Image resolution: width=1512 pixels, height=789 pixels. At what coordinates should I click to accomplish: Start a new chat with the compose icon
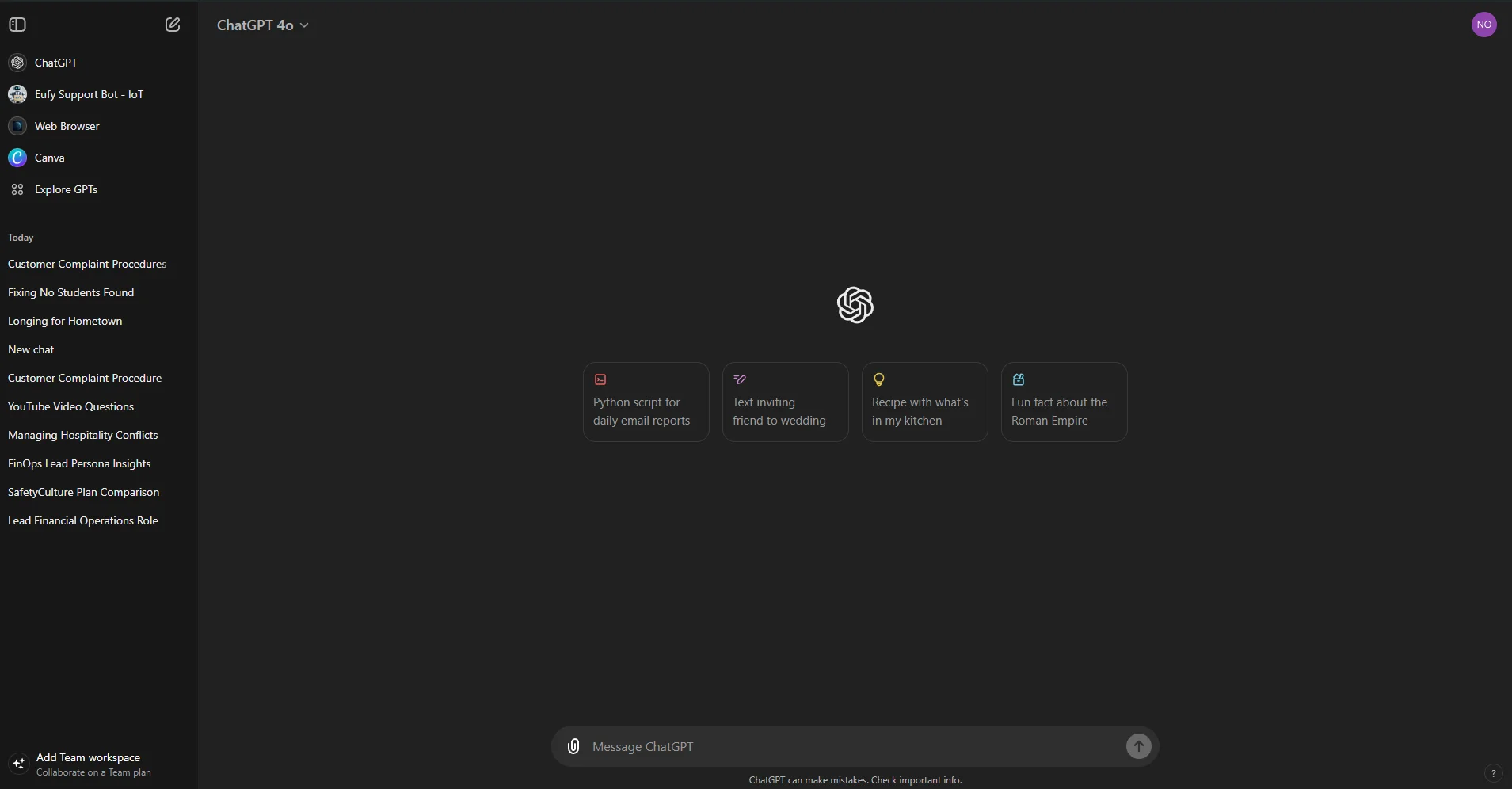(173, 25)
